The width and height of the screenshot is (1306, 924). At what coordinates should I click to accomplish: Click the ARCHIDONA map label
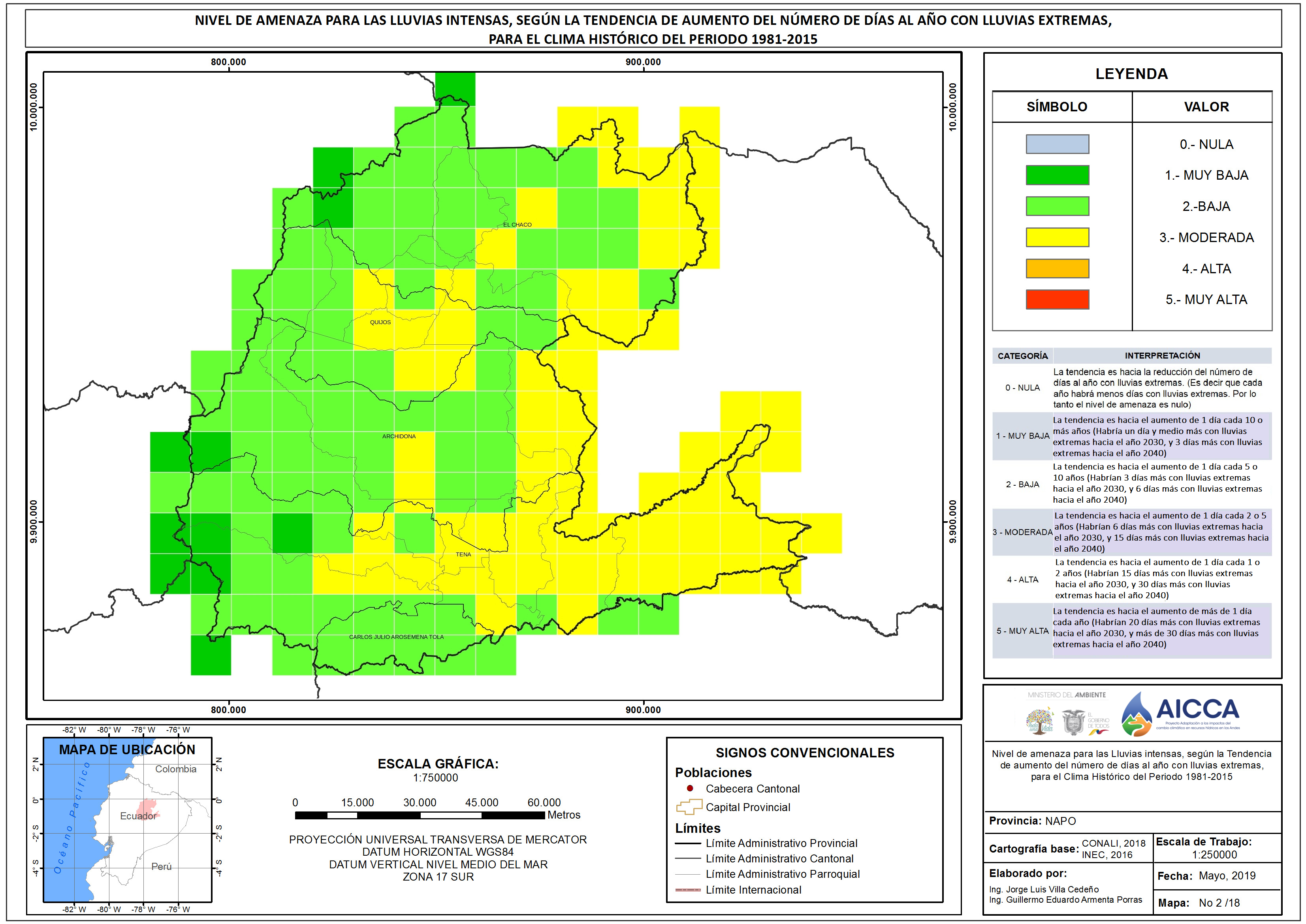click(398, 436)
